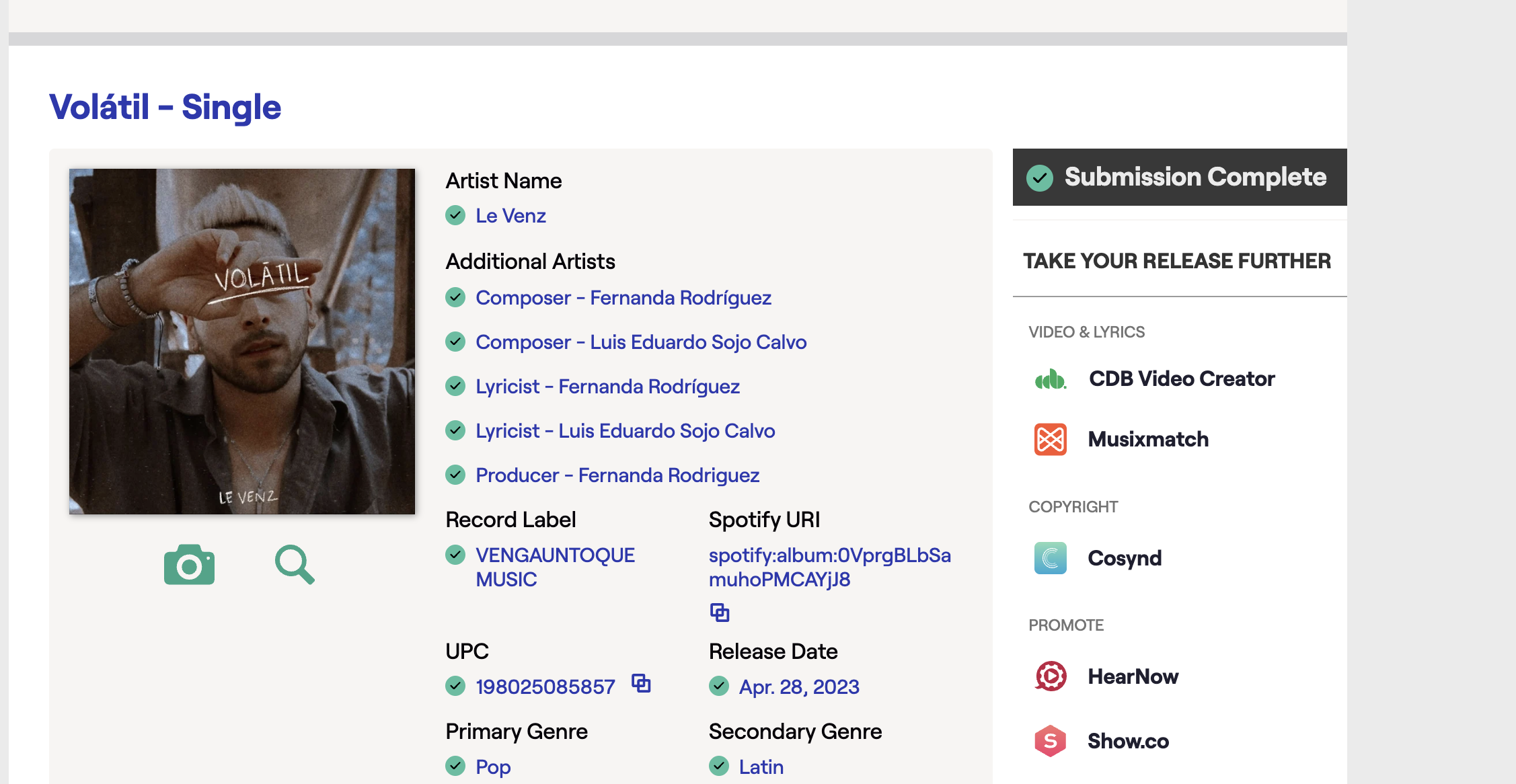Viewport: 1516px width, 784px height.
Task: Click the Cosynd logo icon
Action: 1051,558
